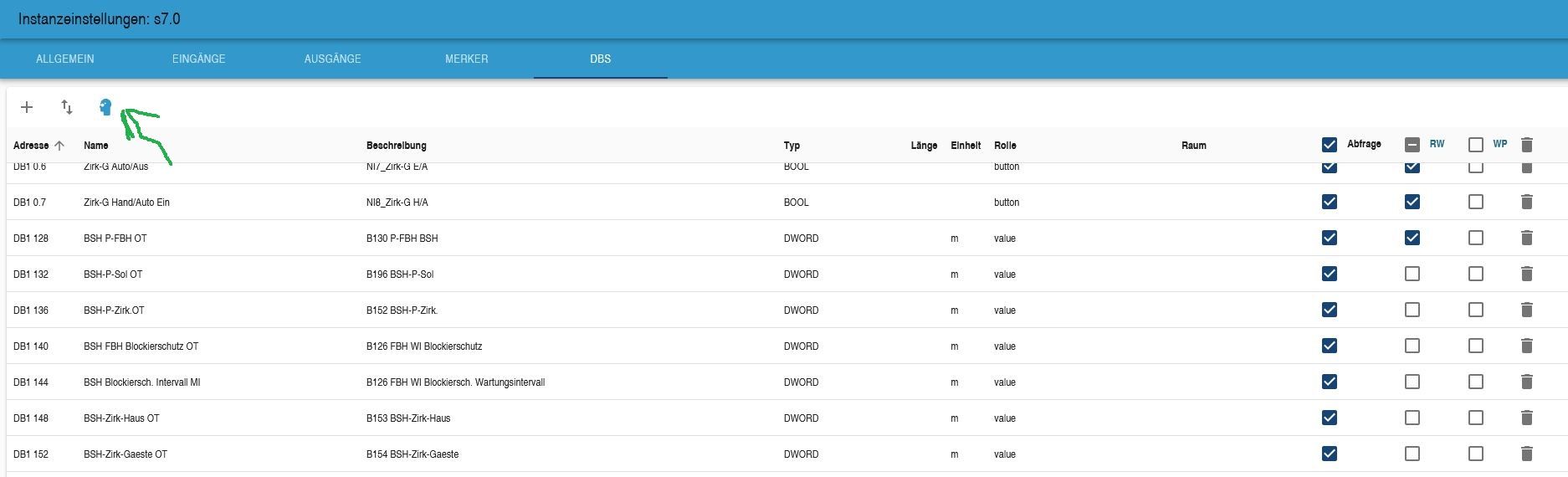This screenshot has width=1568, height=477.
Task: Delete row DB1 0.7 Zirk-G Hand/Auto Ein
Action: coord(1526,202)
